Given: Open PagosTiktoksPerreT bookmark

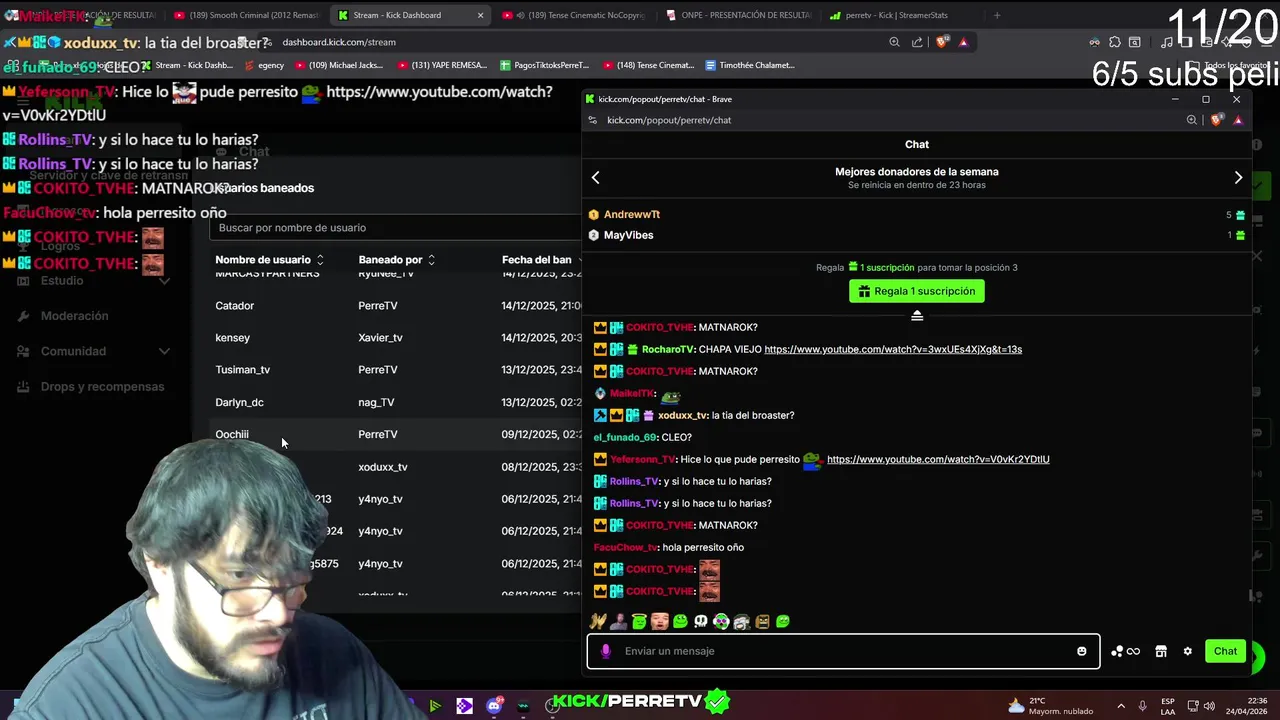Looking at the screenshot, I should point(546,65).
